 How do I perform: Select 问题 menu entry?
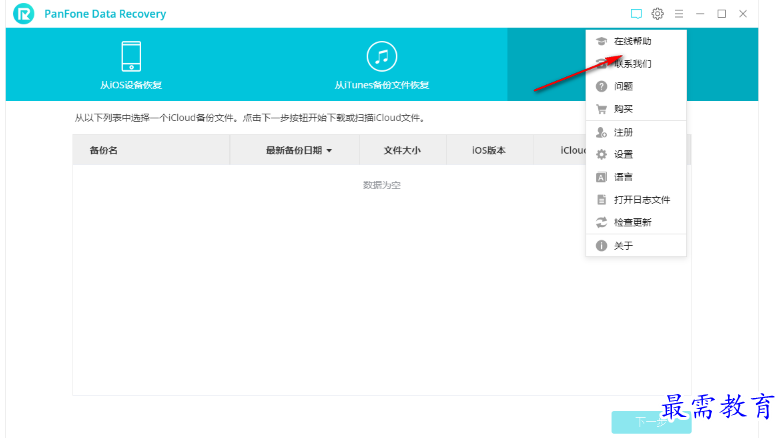pyautogui.click(x=636, y=86)
